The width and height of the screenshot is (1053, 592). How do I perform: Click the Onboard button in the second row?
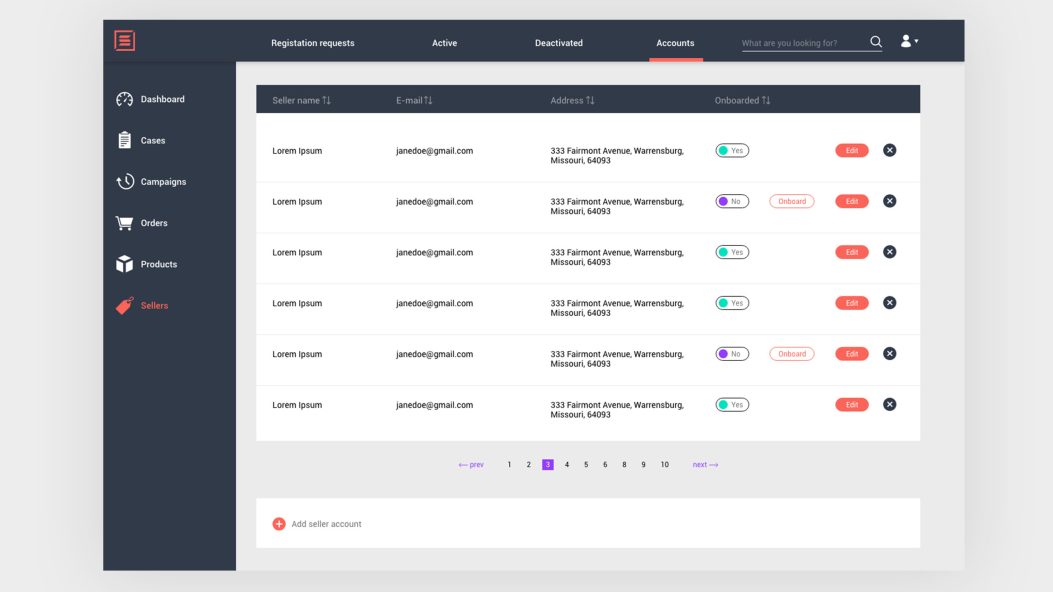pyautogui.click(x=791, y=201)
